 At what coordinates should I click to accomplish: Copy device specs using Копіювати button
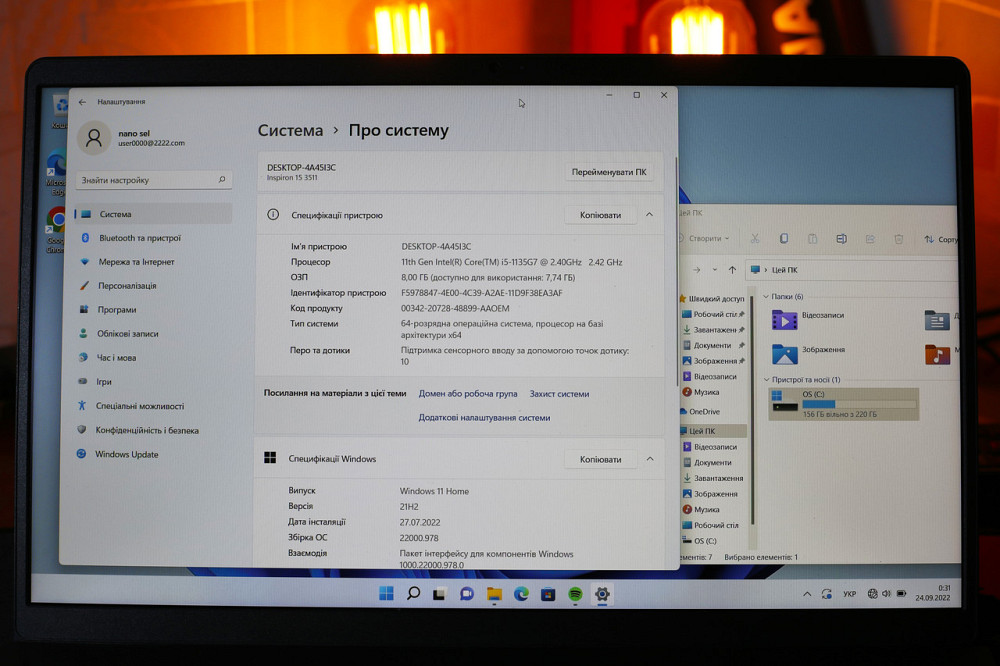coord(601,214)
